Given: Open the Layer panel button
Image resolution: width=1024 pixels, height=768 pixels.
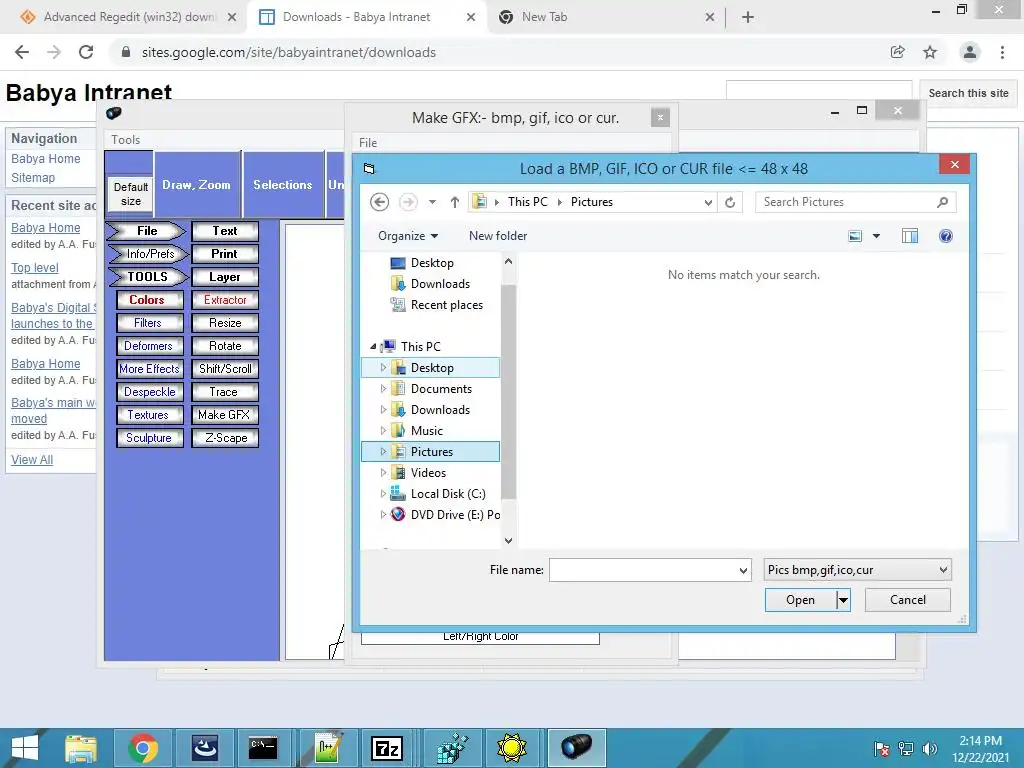Looking at the screenshot, I should click(x=225, y=277).
